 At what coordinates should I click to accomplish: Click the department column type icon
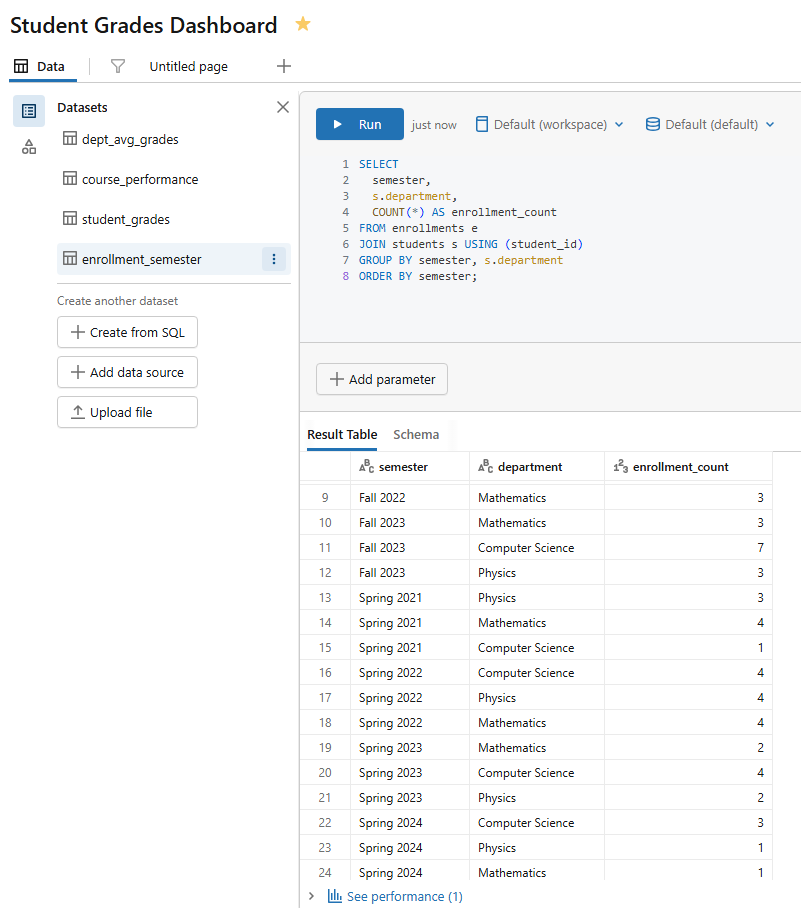tap(485, 466)
